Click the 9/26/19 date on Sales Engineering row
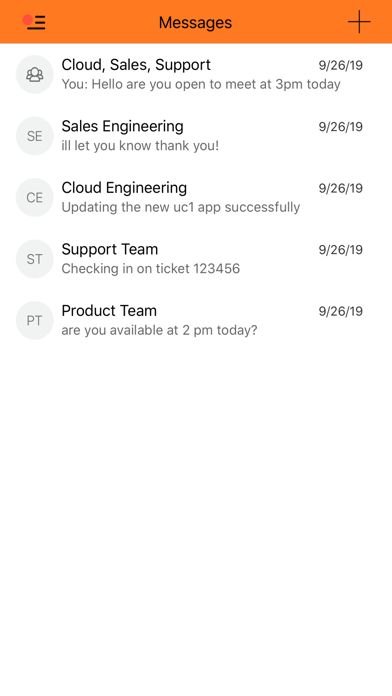This screenshot has height=696, width=392. point(341,127)
